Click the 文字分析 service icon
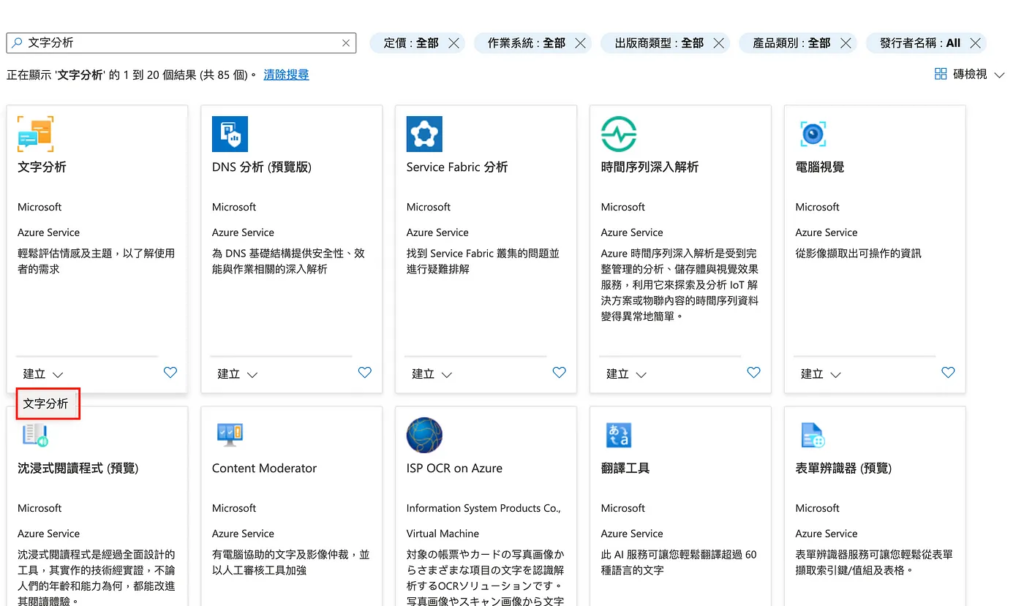This screenshot has width=1024, height=606. 35,134
